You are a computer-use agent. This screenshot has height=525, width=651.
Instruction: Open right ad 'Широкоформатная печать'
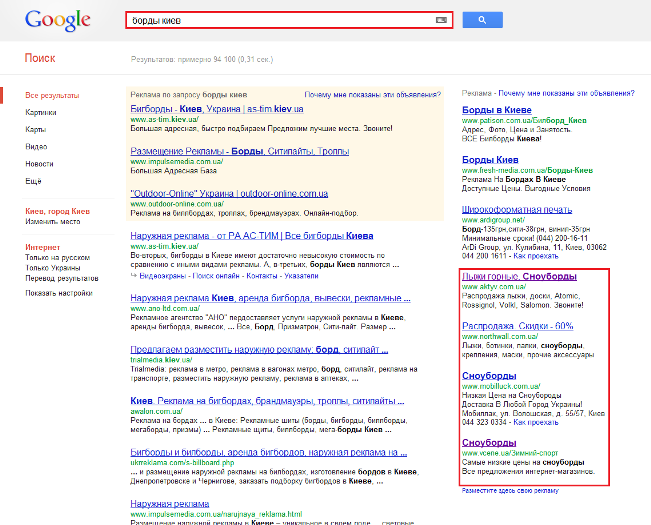[517, 210]
